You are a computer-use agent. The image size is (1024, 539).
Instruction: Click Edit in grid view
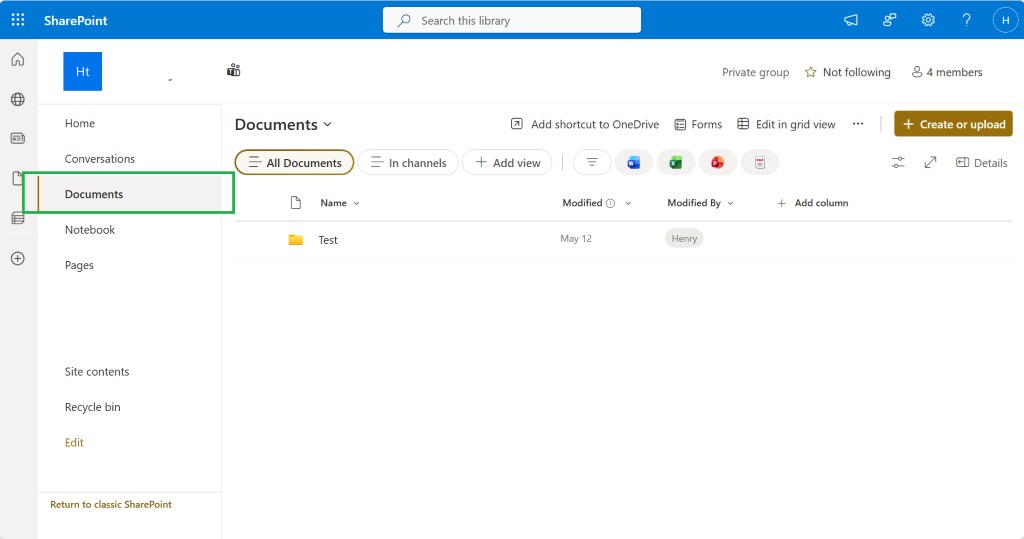786,124
